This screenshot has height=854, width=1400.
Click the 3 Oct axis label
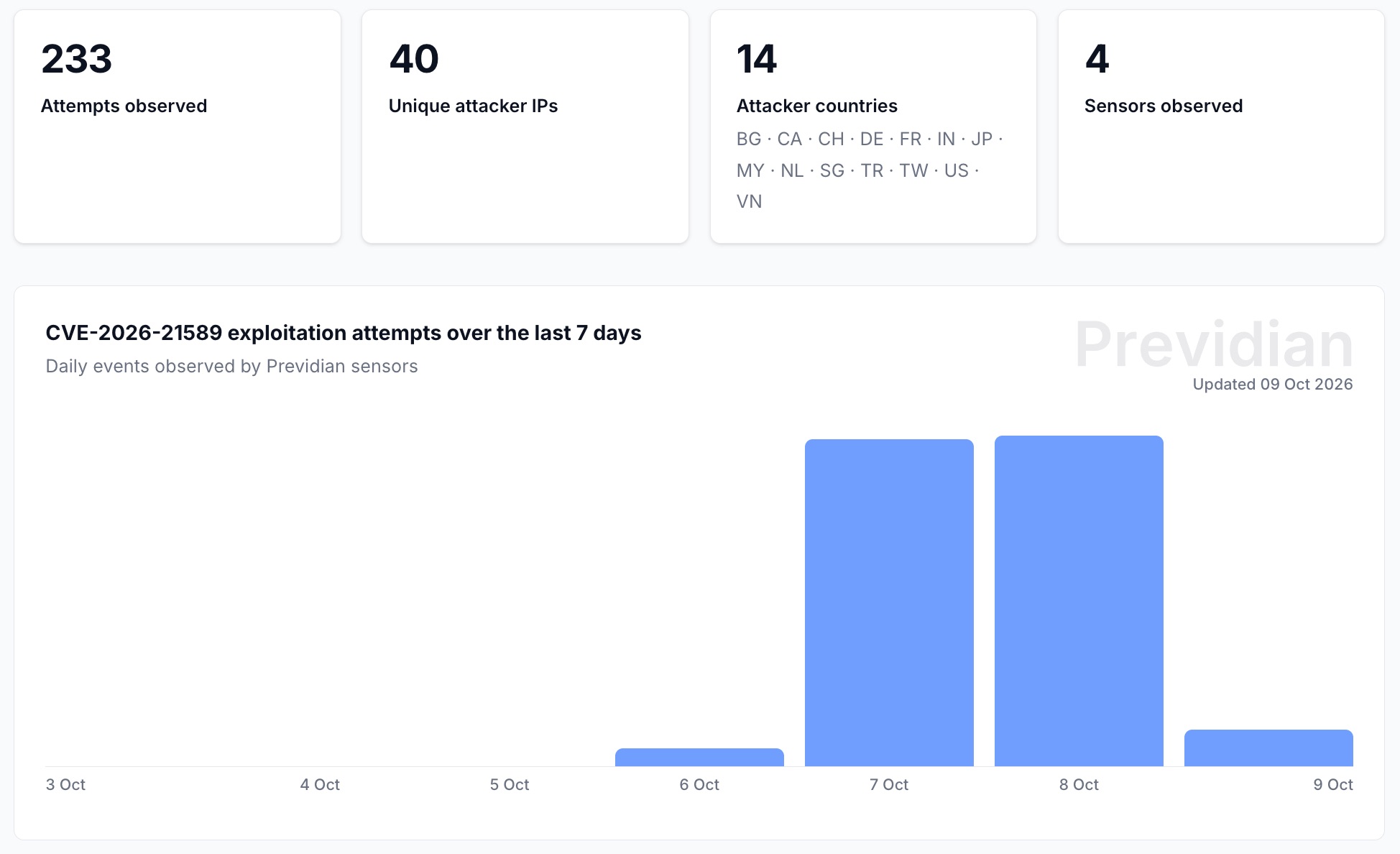(x=65, y=784)
